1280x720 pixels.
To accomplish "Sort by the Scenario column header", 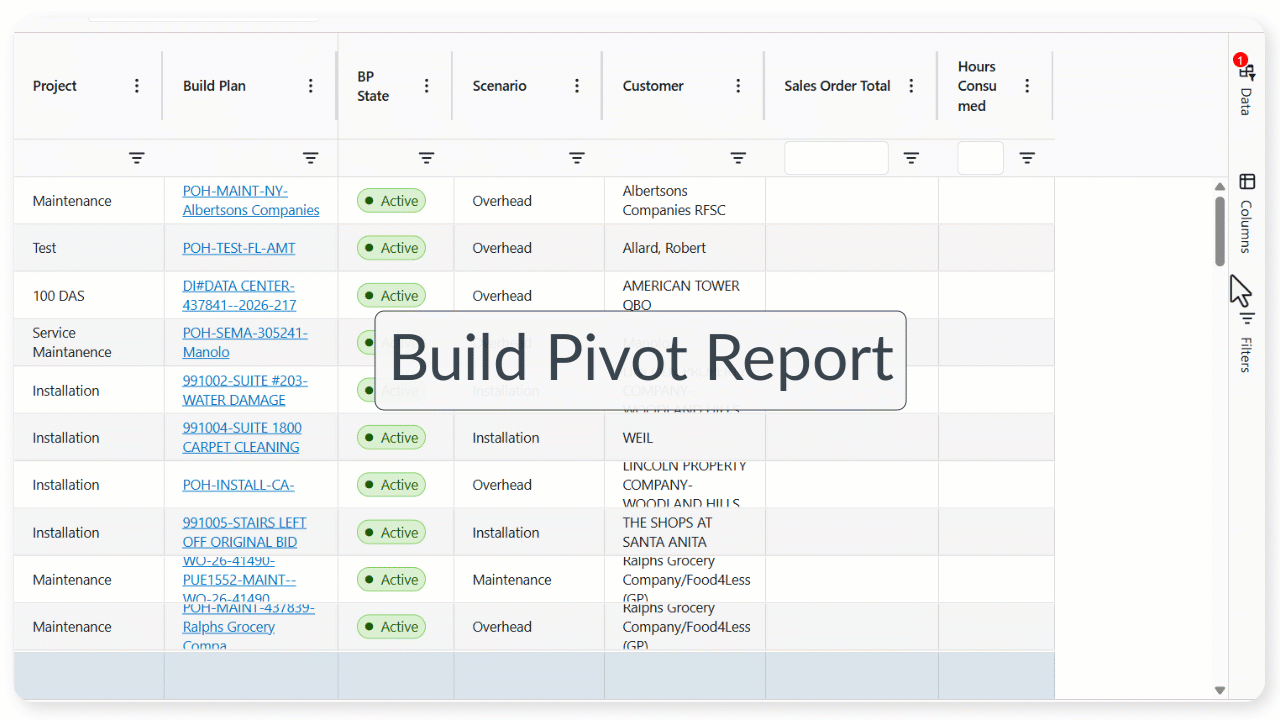I will pos(499,86).
